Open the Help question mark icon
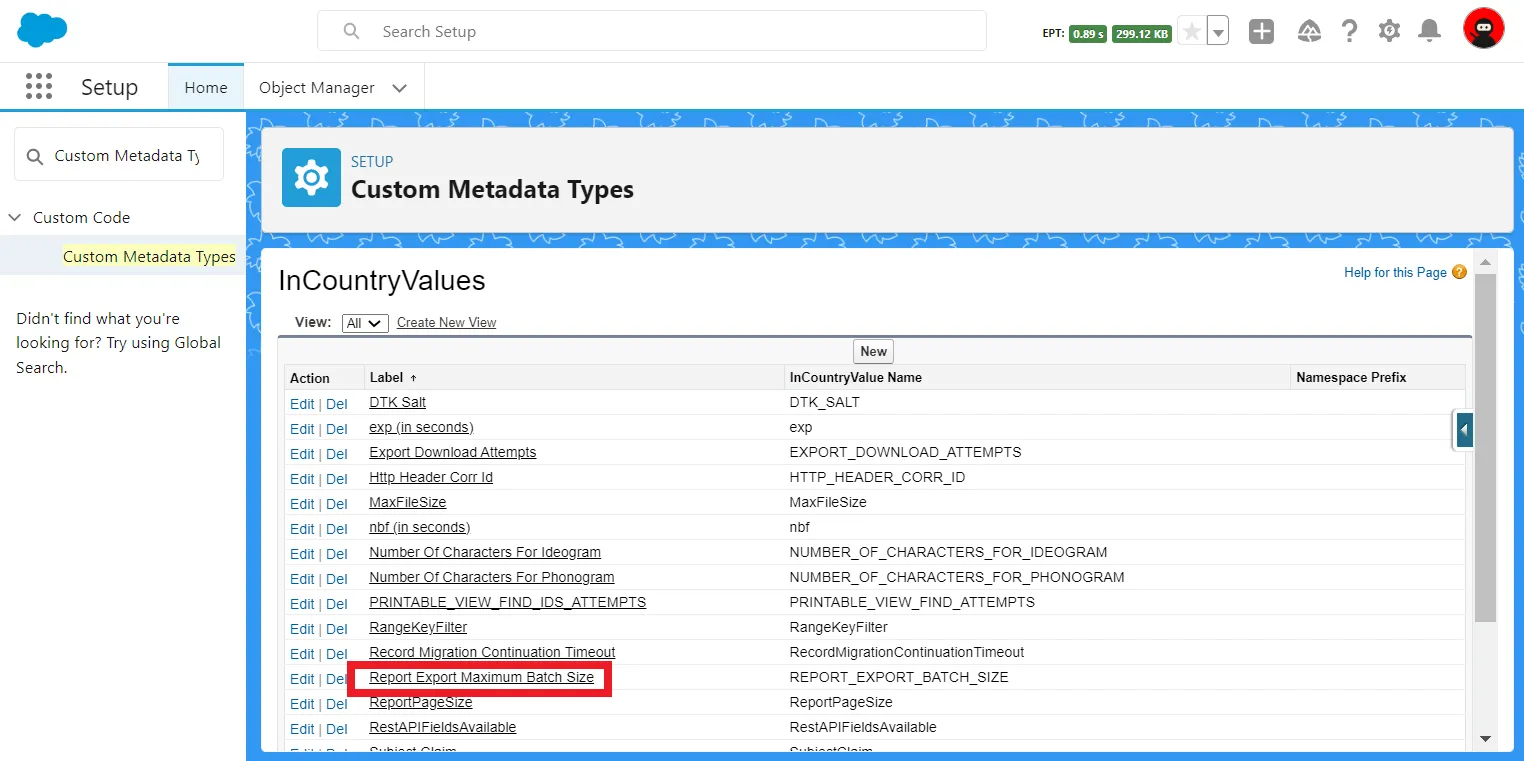1524x761 pixels. pyautogui.click(x=1349, y=32)
